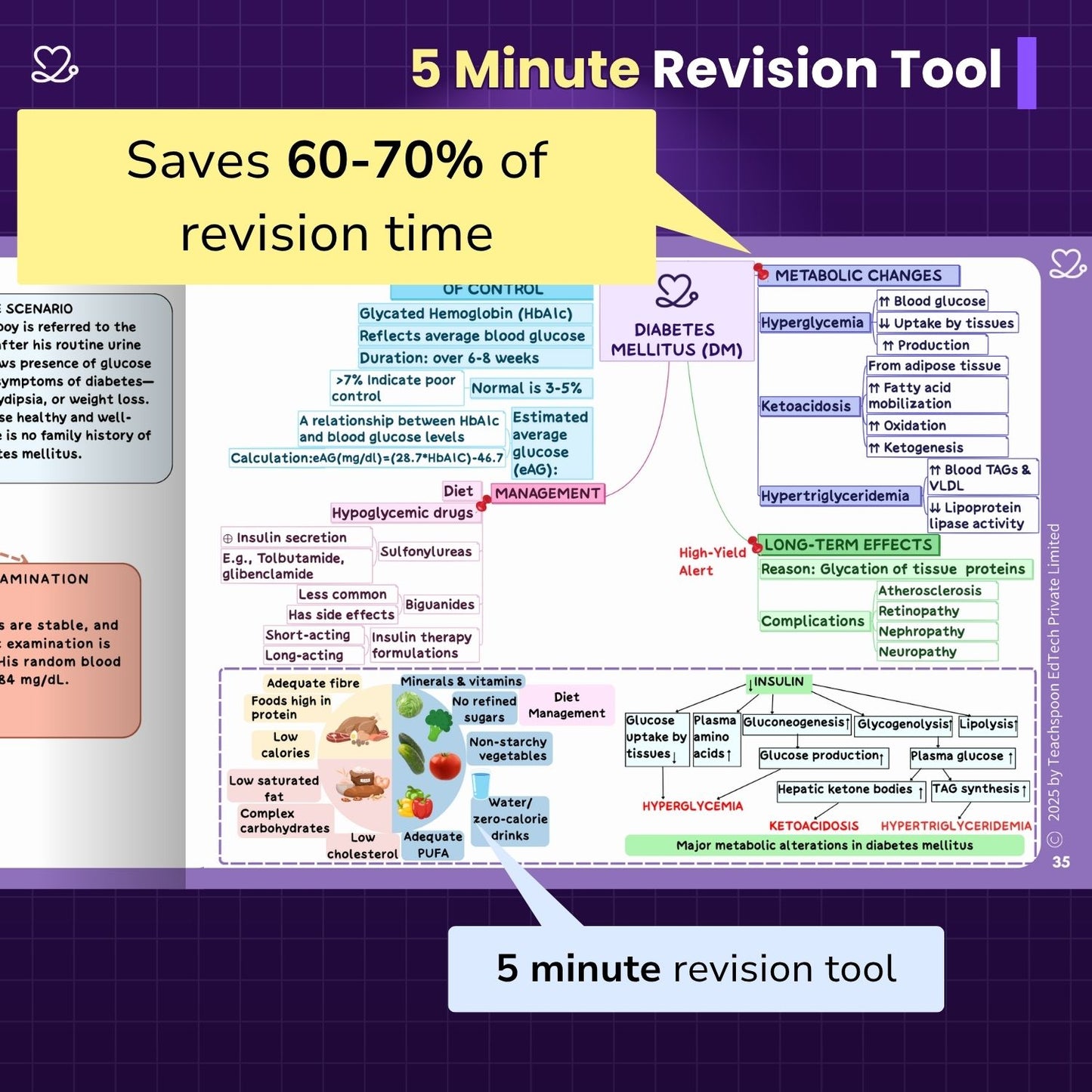Click the roast chicken image in the diet chart

click(357, 729)
